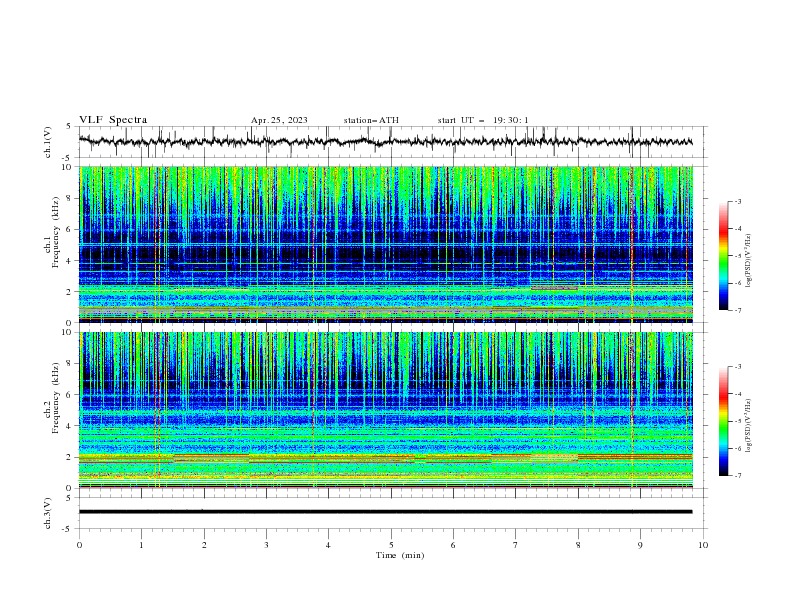Click the "-7" tick on the lower color bar

(738, 476)
